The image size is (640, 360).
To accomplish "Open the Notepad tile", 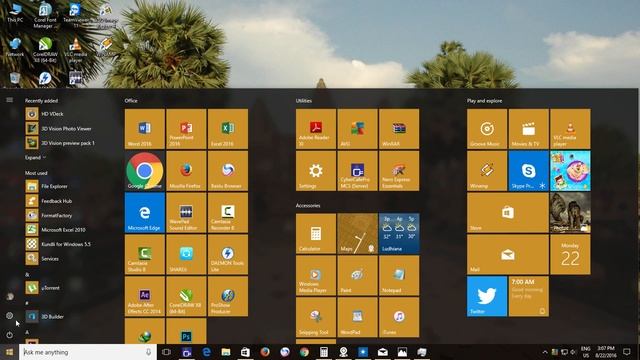I will [x=399, y=276].
